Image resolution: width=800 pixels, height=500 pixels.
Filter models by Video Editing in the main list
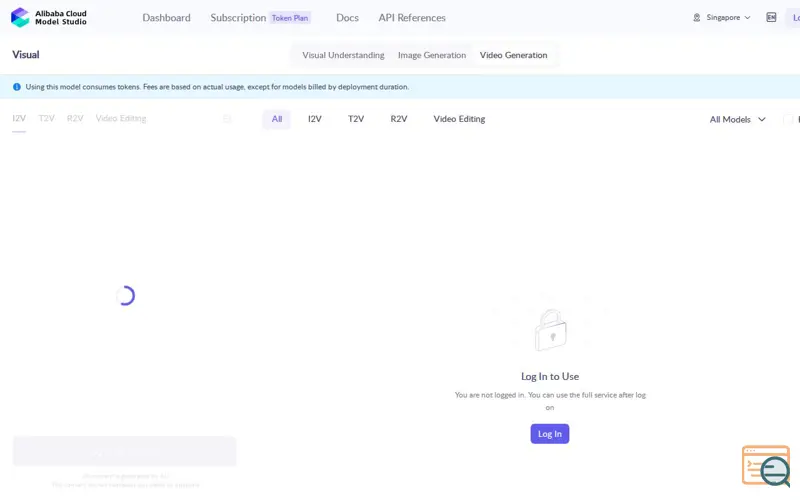[459, 119]
